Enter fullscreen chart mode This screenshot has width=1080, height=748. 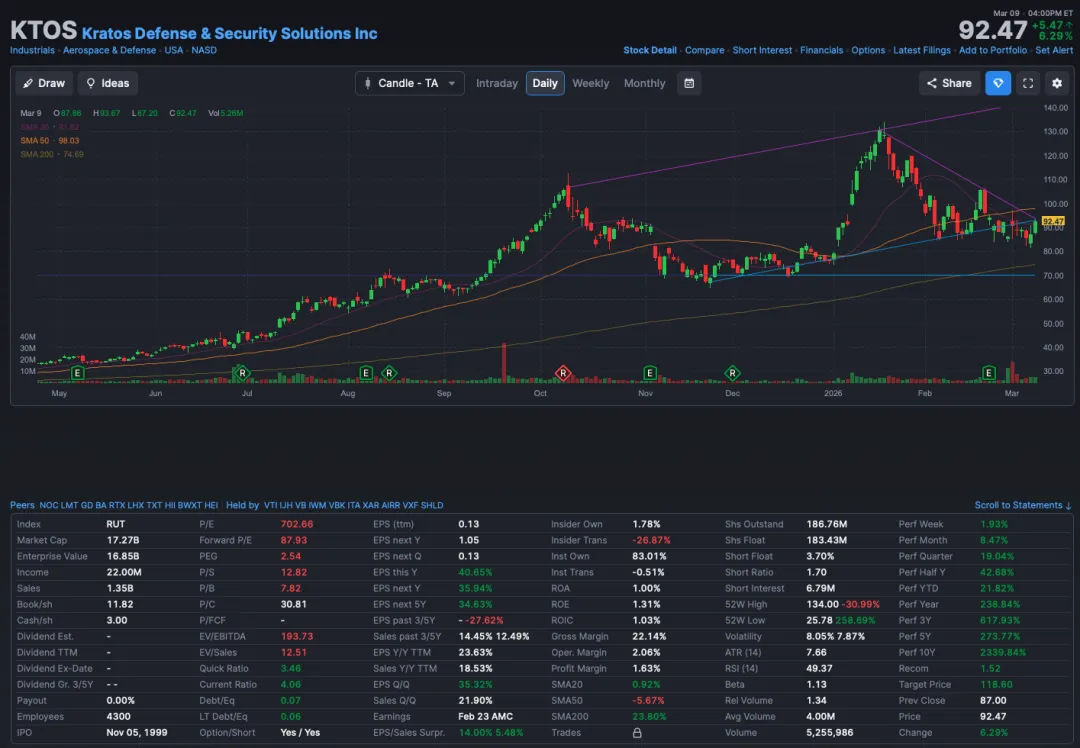1028,83
